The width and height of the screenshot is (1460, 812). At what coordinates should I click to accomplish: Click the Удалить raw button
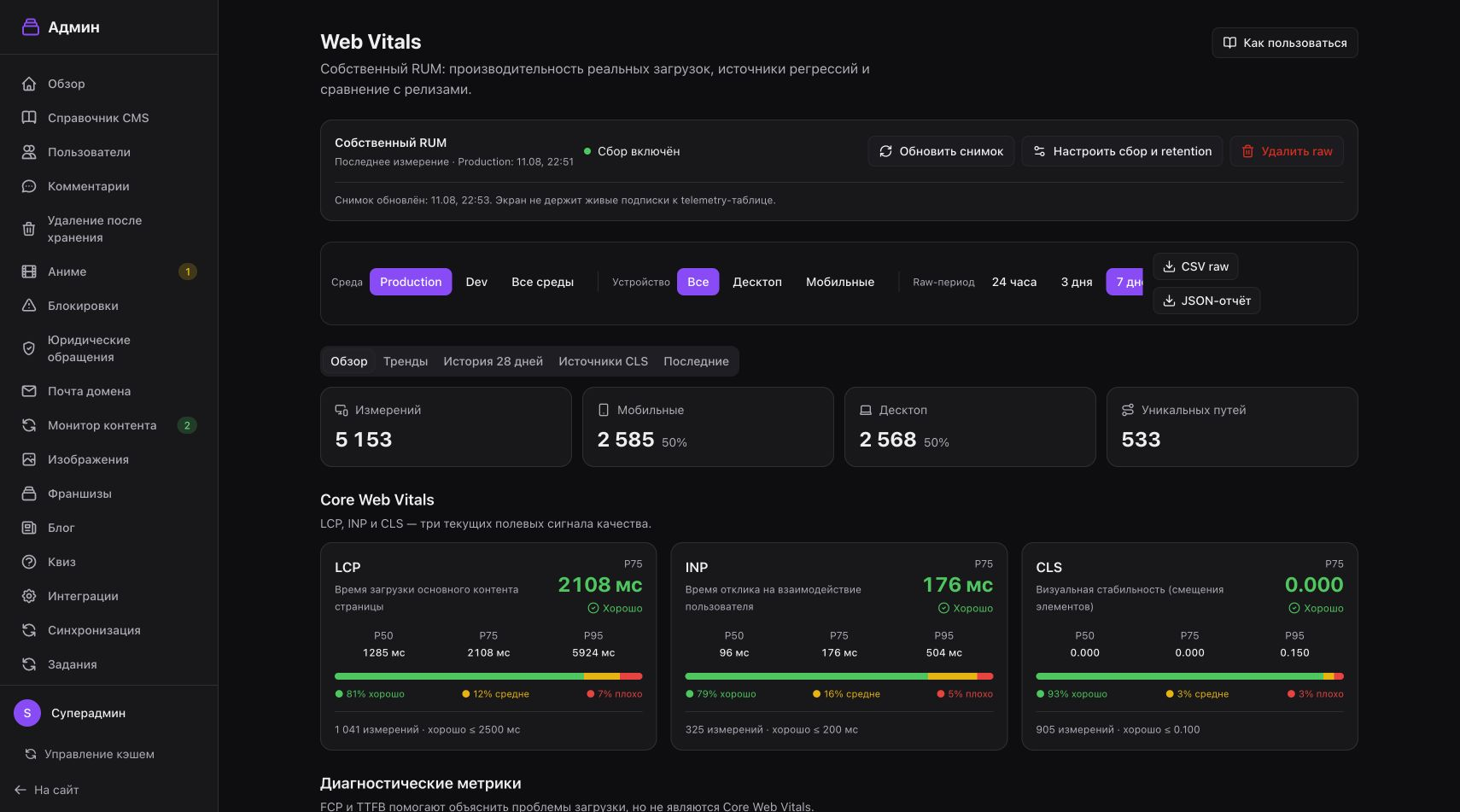(x=1287, y=151)
